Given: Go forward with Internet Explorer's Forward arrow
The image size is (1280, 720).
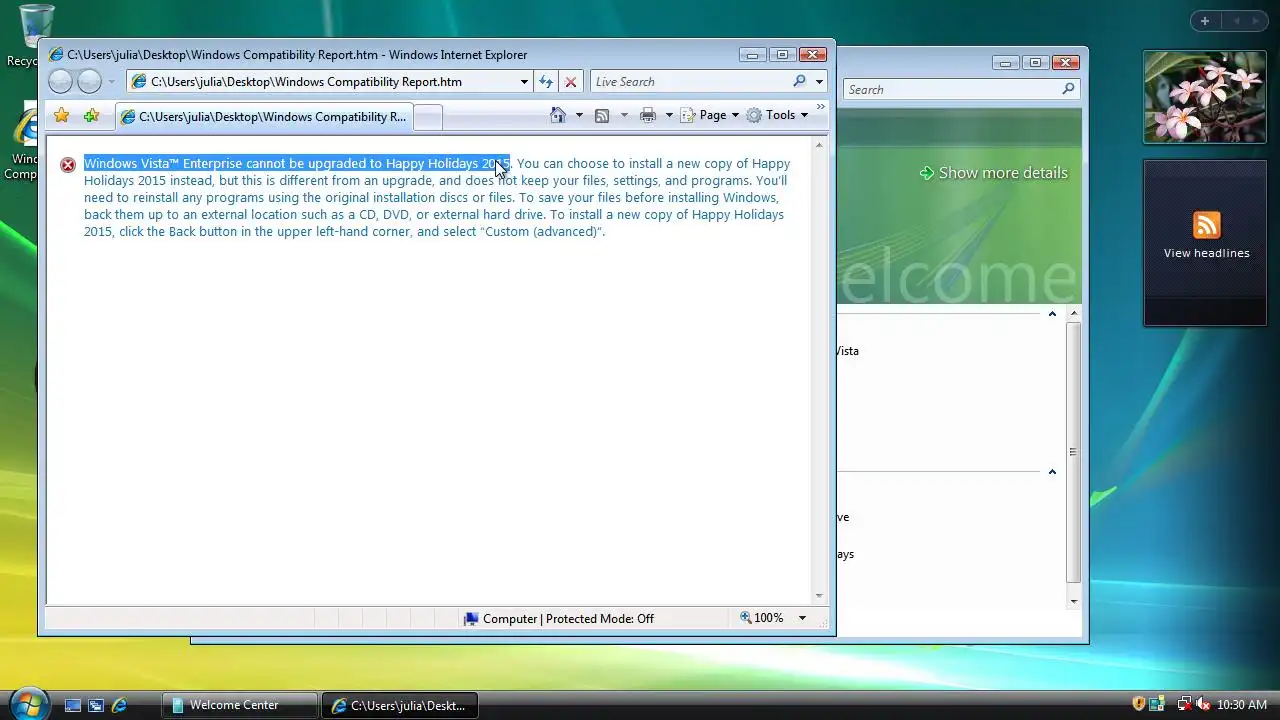Looking at the screenshot, I should click(x=90, y=82).
